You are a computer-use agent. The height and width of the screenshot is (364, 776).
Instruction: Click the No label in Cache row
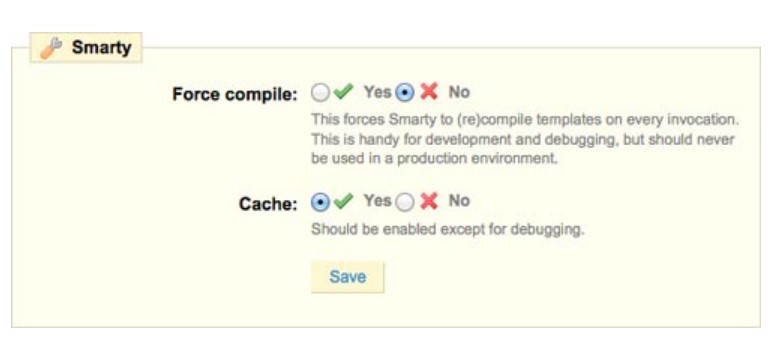(459, 201)
